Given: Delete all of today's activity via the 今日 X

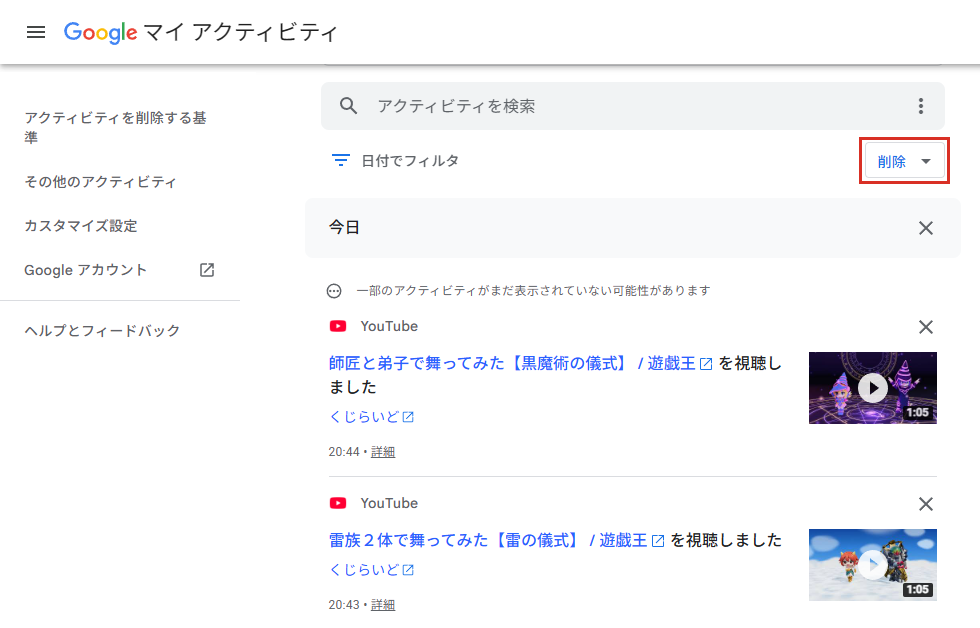Looking at the screenshot, I should coord(926,228).
